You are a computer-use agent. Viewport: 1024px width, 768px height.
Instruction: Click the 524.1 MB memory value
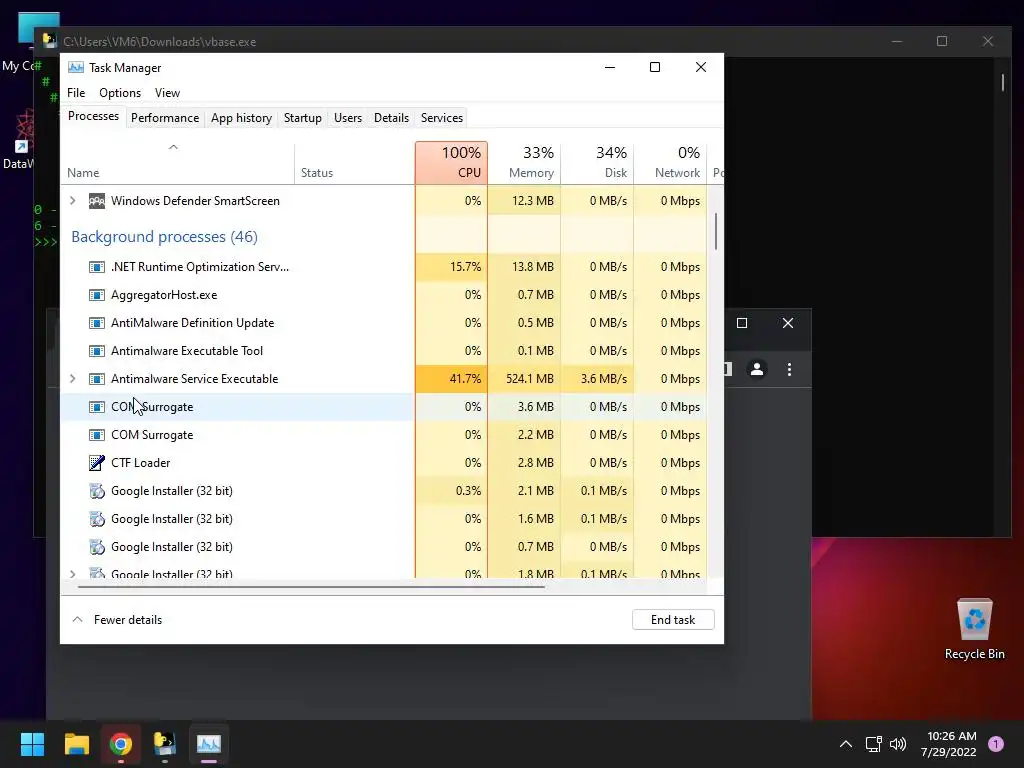(x=530, y=379)
